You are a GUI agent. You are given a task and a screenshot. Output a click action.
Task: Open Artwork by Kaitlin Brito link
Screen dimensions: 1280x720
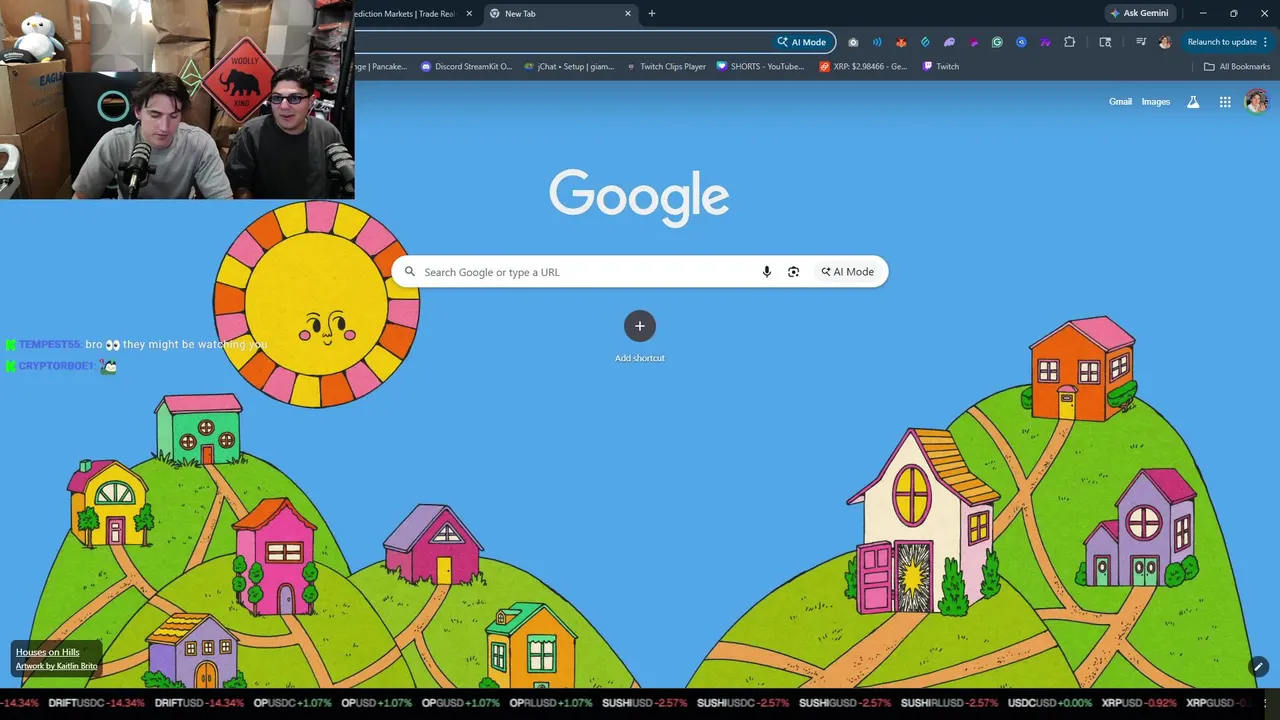coord(57,666)
